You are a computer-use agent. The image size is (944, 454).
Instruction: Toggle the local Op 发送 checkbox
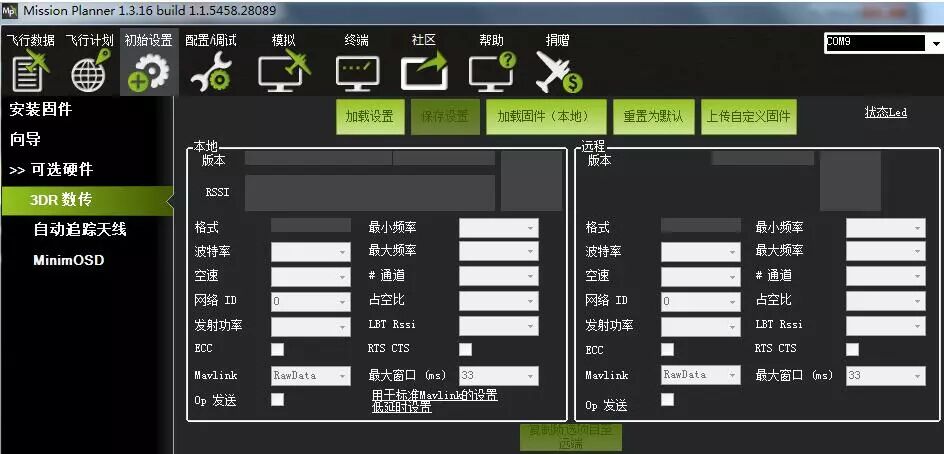278,399
